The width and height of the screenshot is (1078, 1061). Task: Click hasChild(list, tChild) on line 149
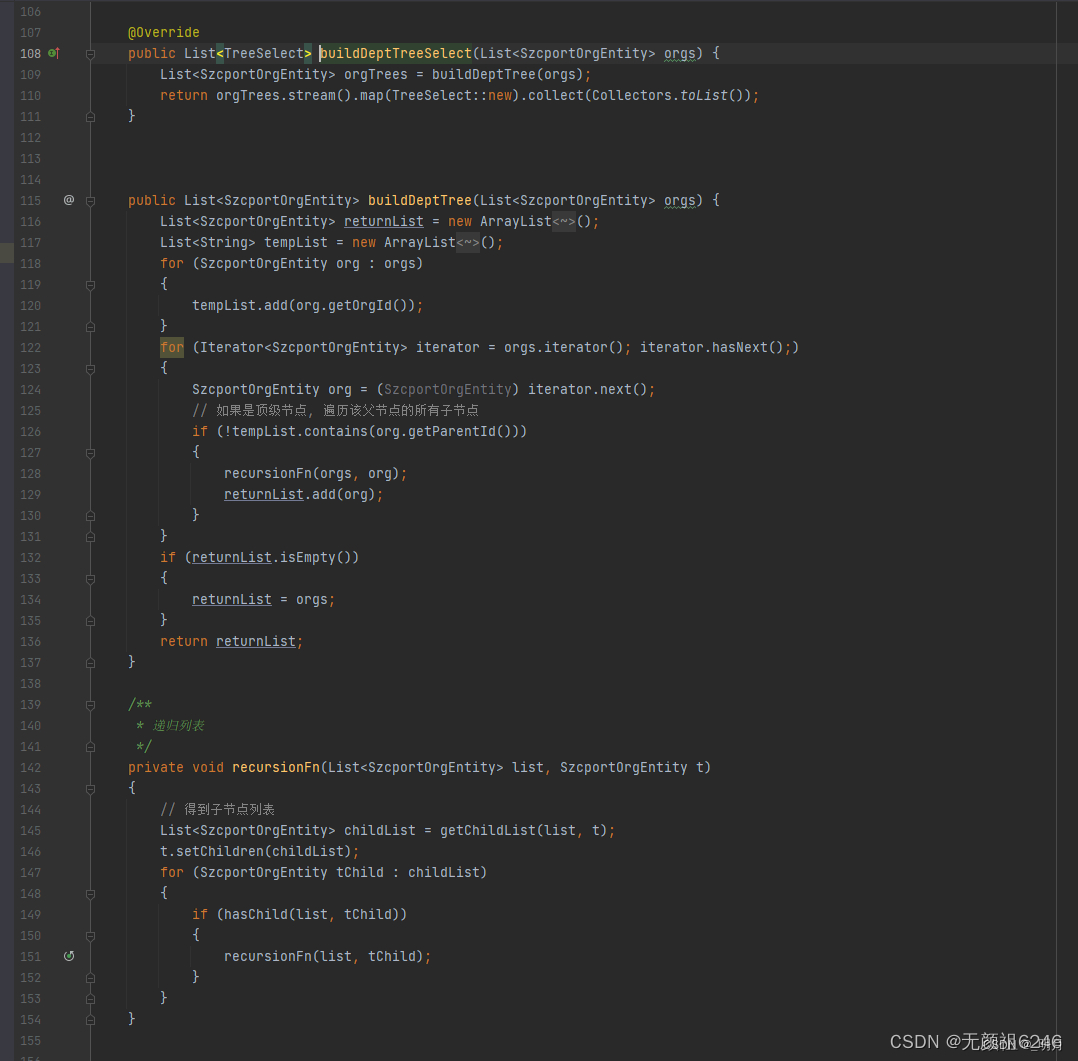[x=311, y=914]
